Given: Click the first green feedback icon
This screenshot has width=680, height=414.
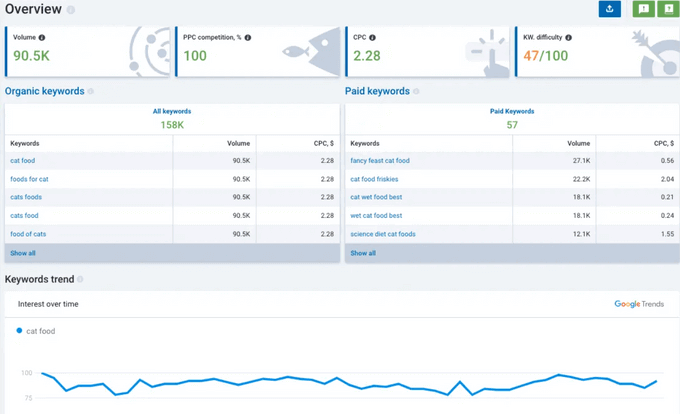Looking at the screenshot, I should tap(644, 9).
